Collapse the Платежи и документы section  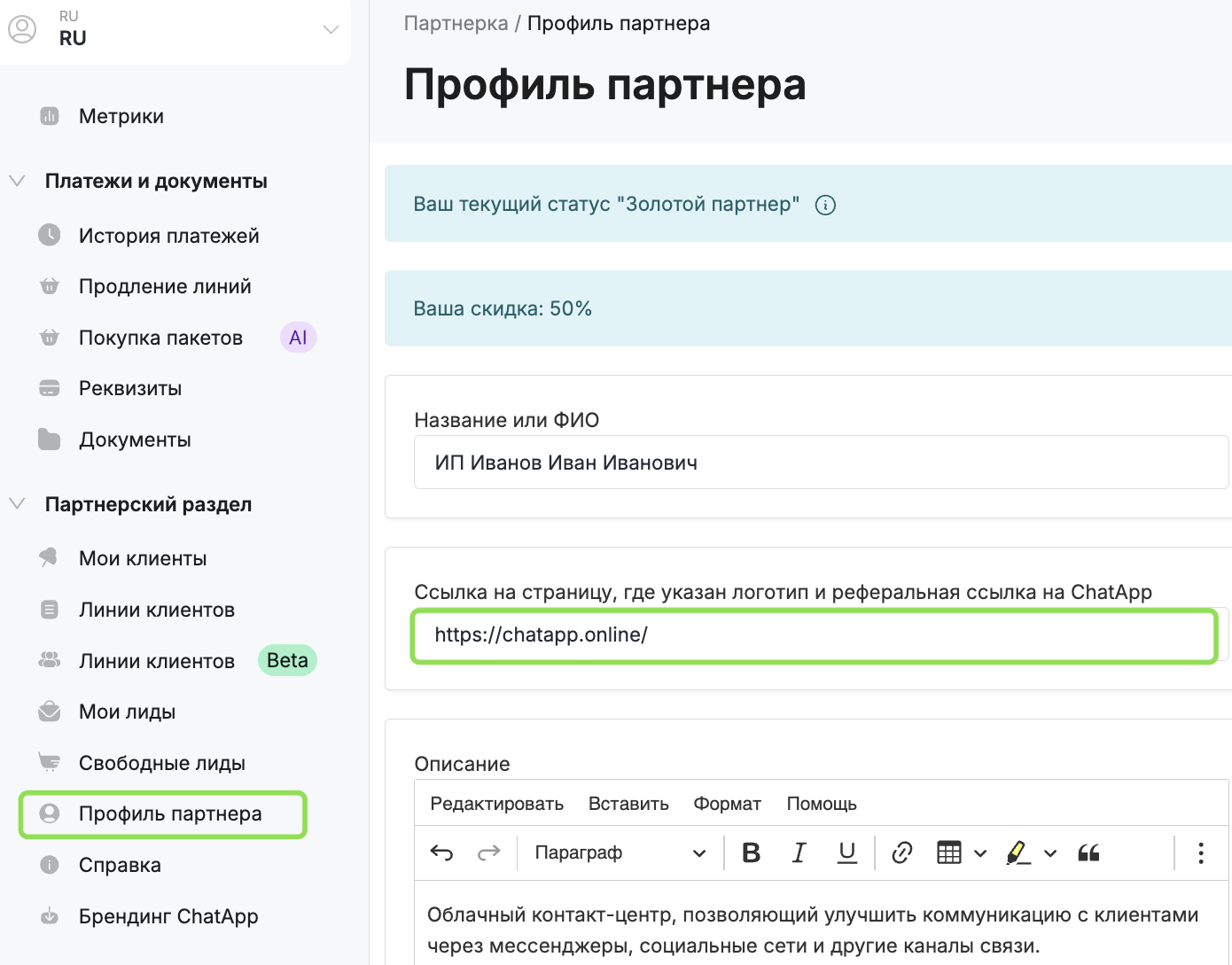(17, 181)
